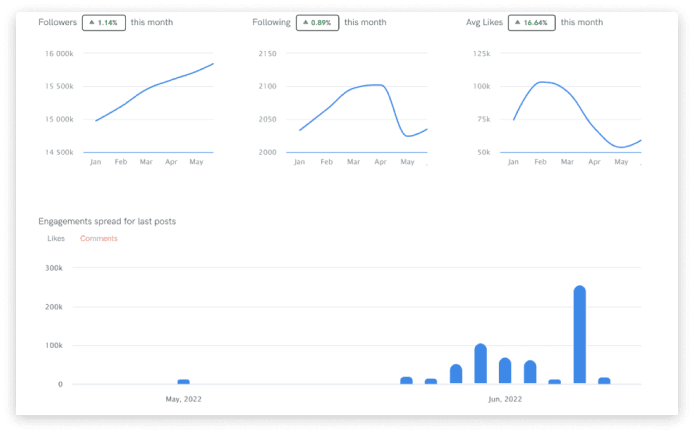Toggle the Likes legend series
This screenshot has width=694, height=435.
point(57,238)
